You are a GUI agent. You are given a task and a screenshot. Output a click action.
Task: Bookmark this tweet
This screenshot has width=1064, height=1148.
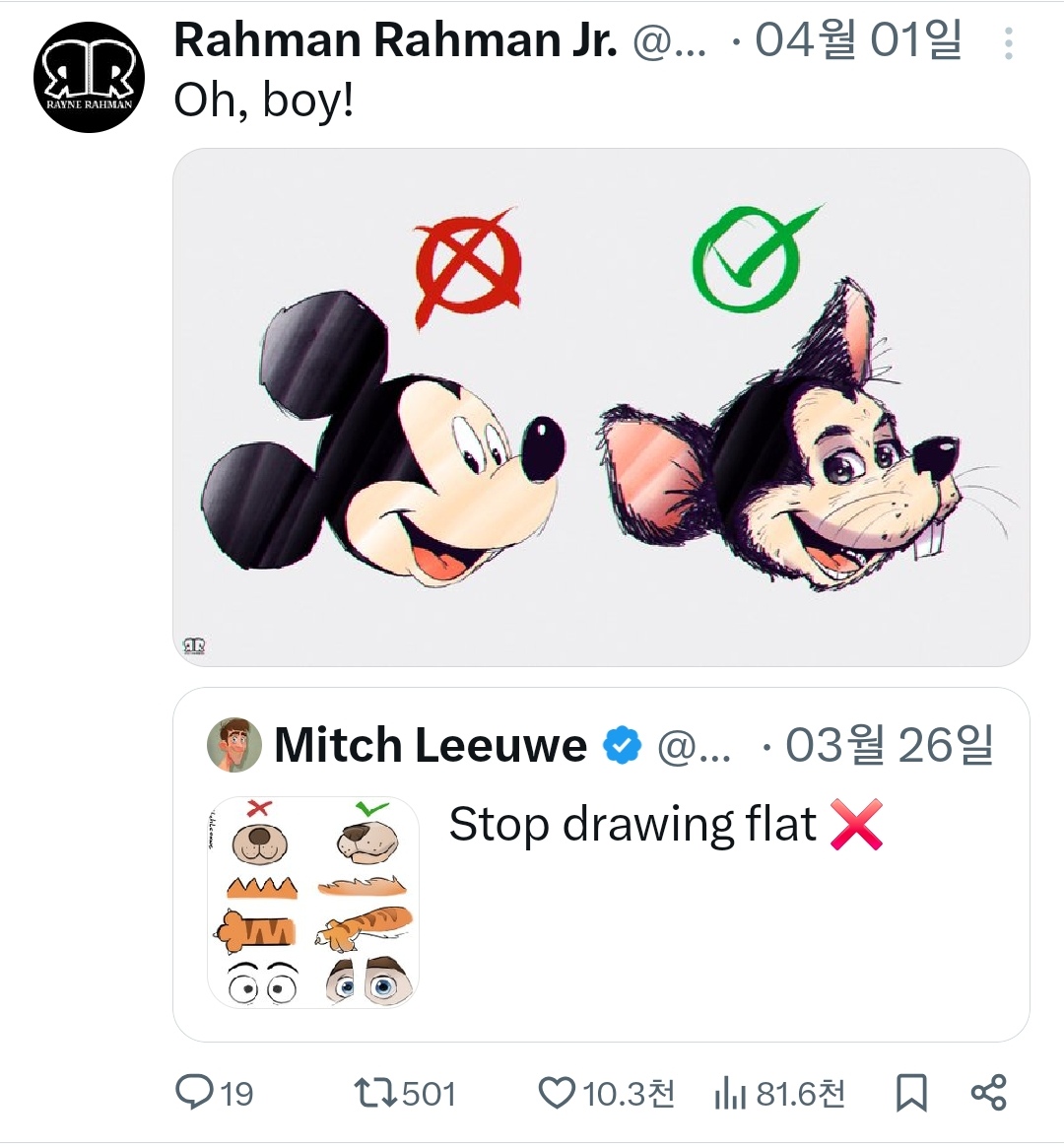tap(911, 1092)
